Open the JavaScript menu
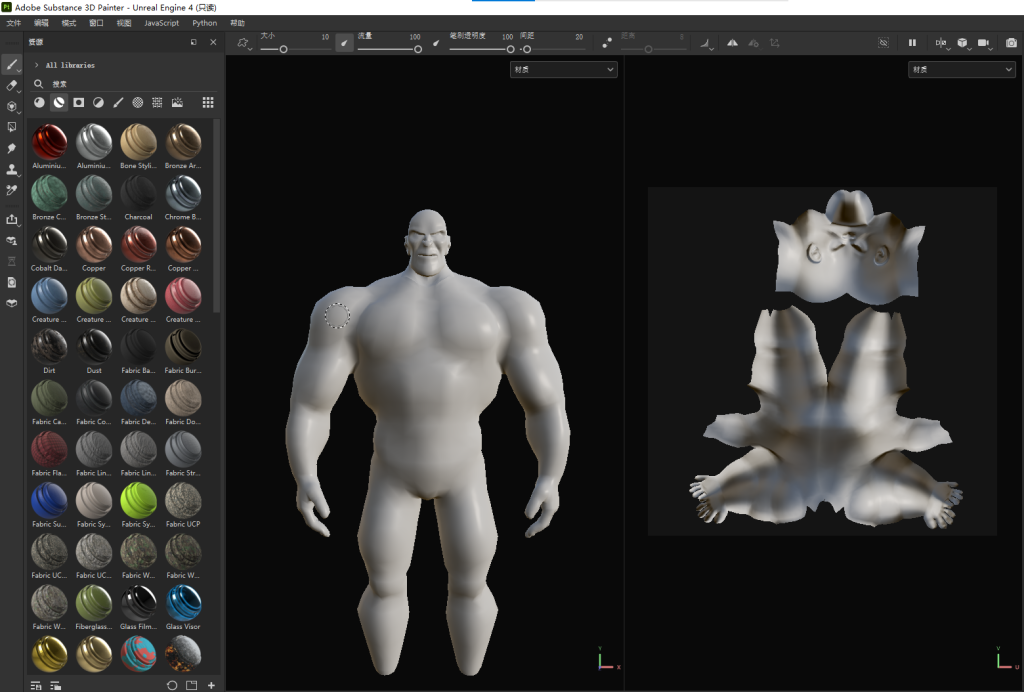The height and width of the screenshot is (692, 1024). (161, 22)
